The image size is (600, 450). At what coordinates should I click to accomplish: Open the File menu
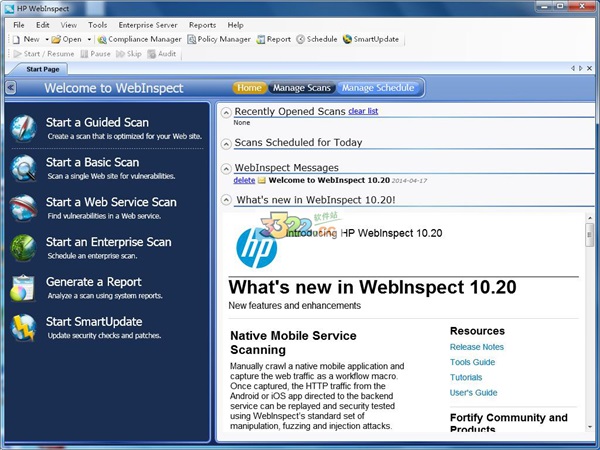19,25
